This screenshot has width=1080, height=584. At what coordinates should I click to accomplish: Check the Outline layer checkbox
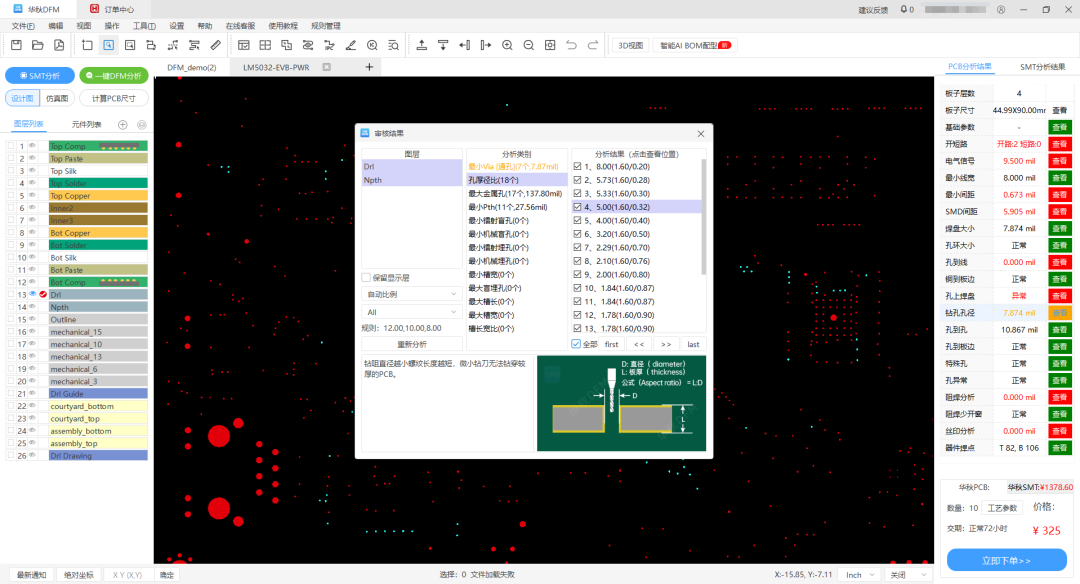coord(11,320)
